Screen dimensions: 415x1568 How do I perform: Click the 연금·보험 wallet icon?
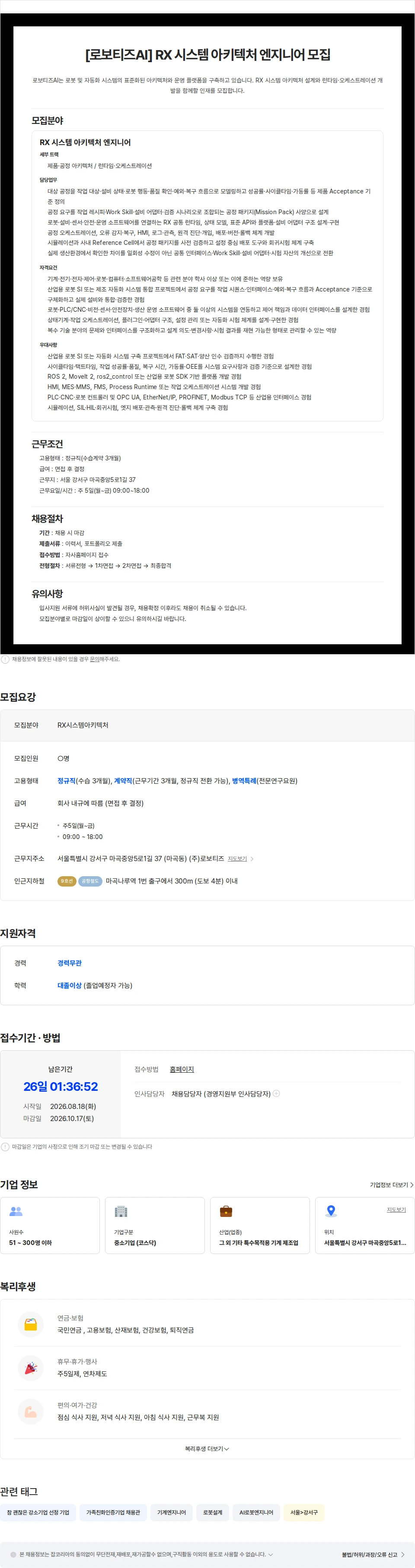pos(30,1324)
